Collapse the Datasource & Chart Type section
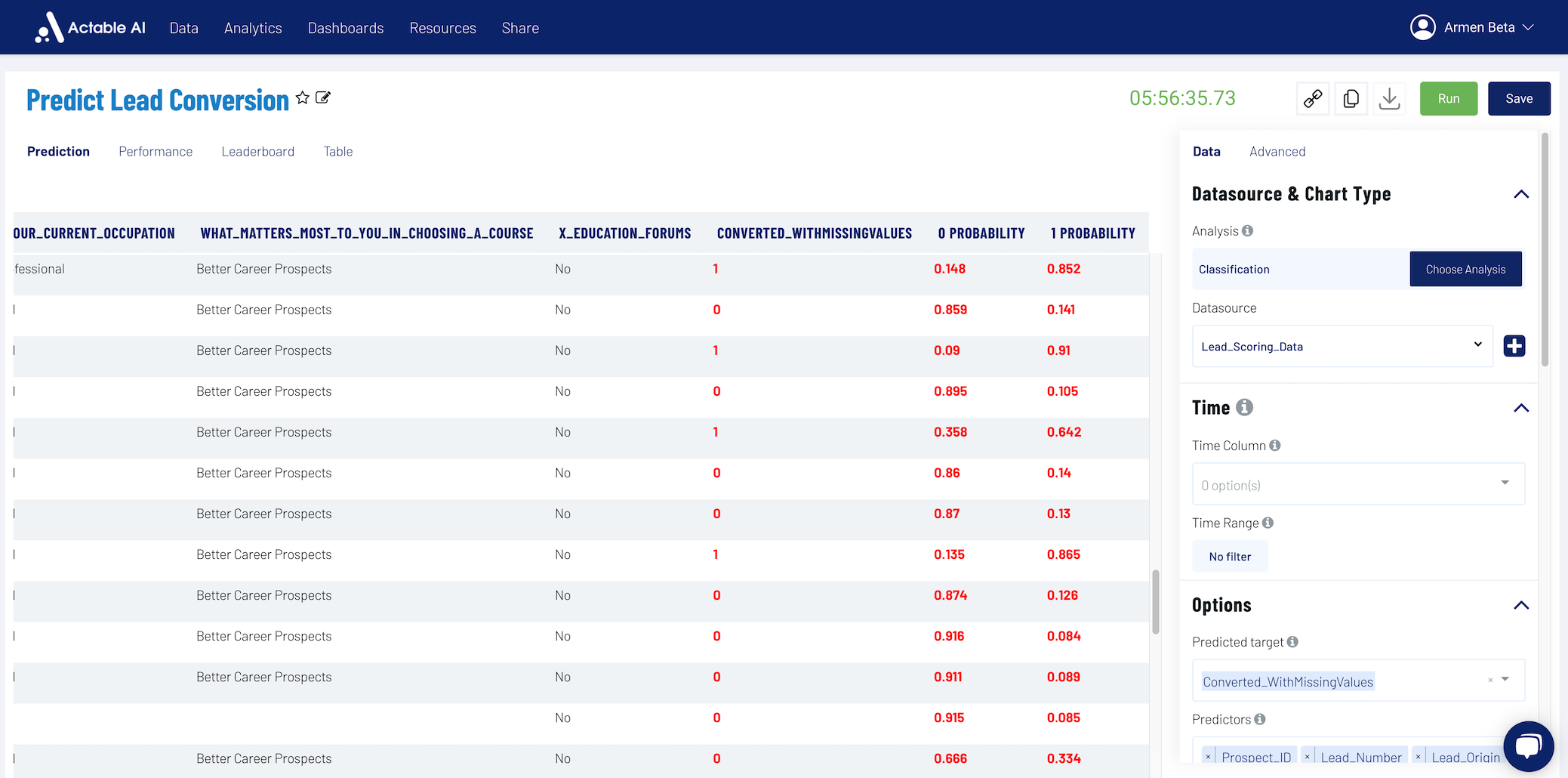This screenshot has width=1568, height=778. (x=1521, y=194)
